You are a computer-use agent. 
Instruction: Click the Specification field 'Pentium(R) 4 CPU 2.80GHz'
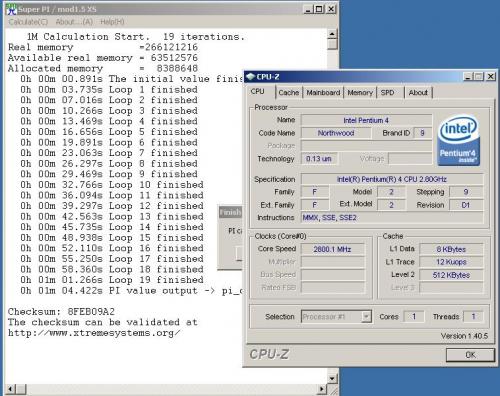pyautogui.click(x=392, y=179)
